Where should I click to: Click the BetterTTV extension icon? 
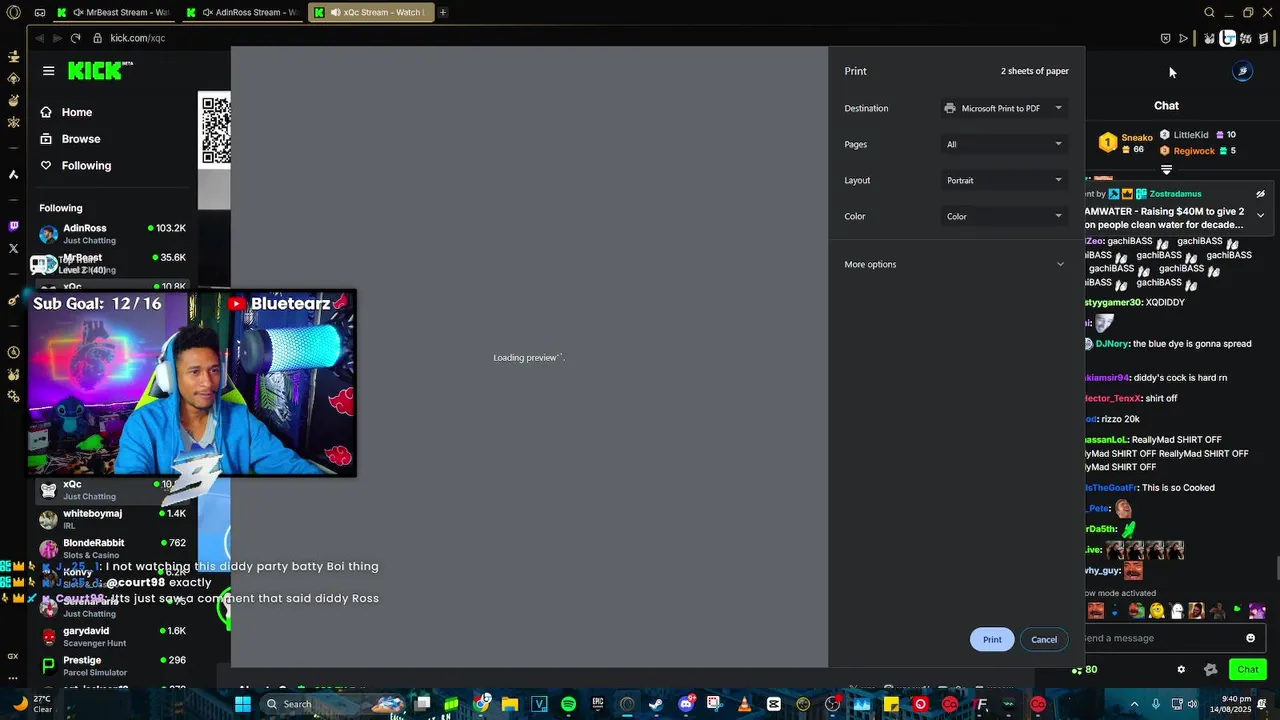(1227, 38)
